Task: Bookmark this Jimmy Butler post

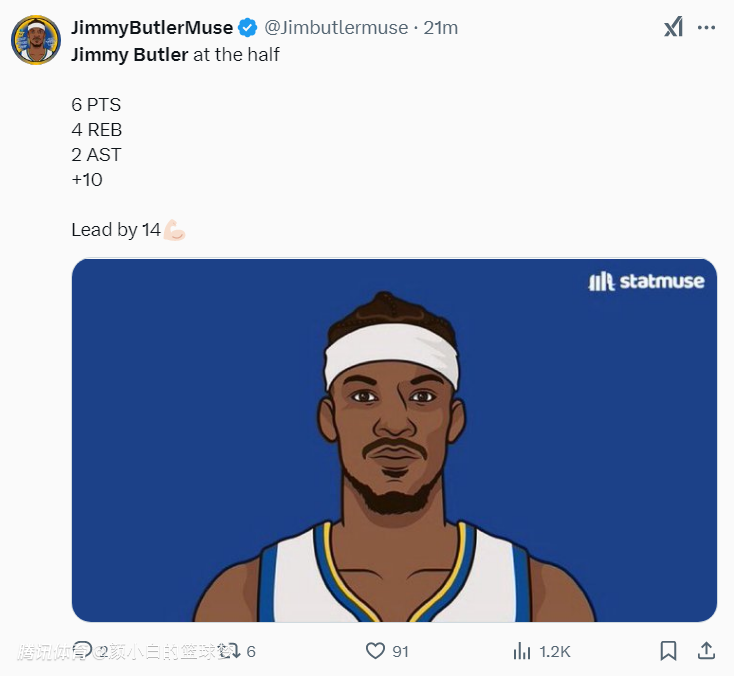Action: click(668, 651)
